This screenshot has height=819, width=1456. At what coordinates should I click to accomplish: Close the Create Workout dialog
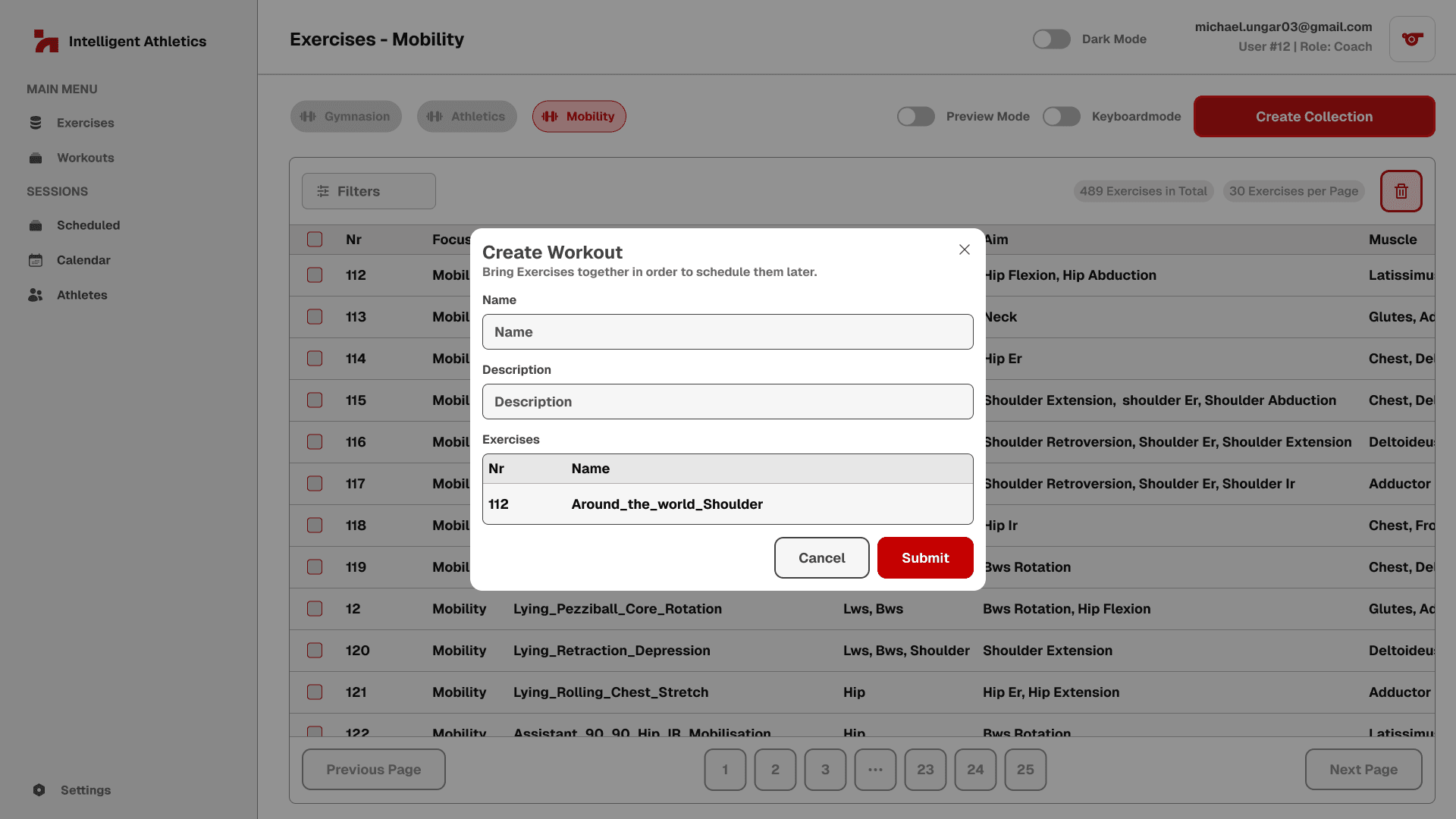coord(964,249)
